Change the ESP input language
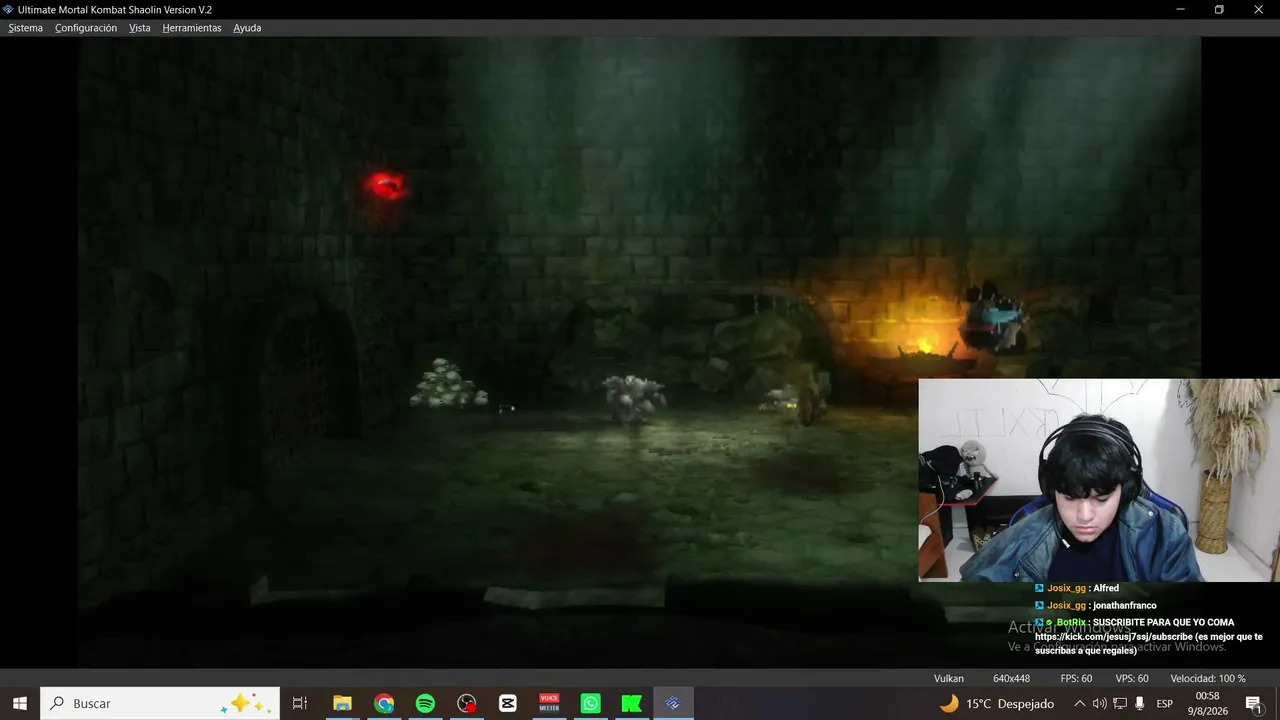 pos(1164,704)
